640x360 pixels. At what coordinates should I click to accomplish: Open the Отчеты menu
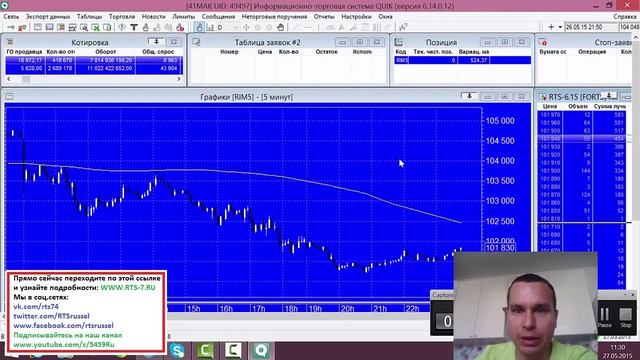324,17
